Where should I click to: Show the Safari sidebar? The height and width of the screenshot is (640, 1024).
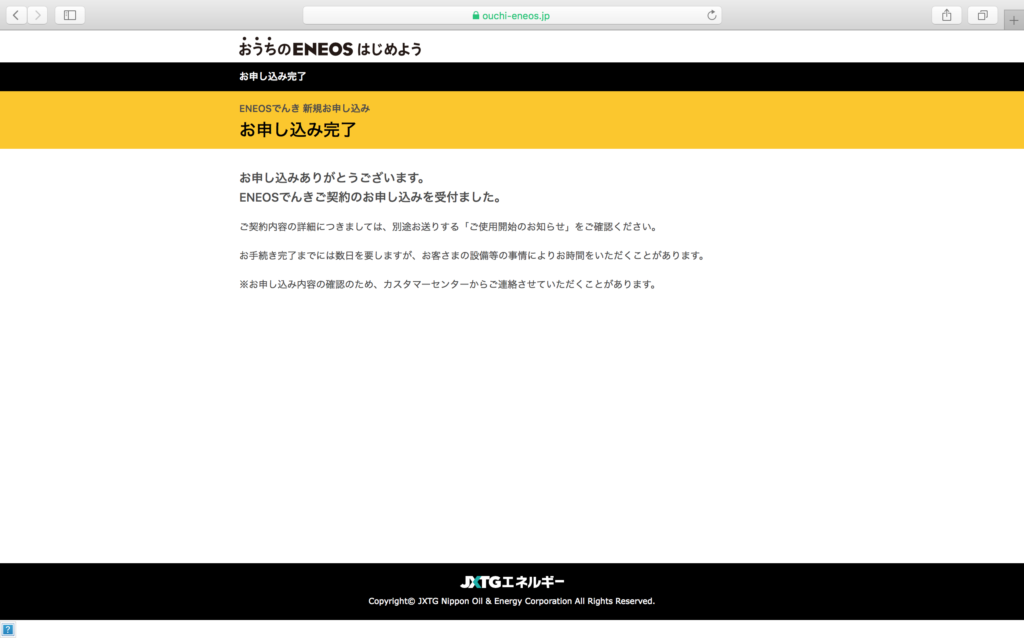(70, 15)
